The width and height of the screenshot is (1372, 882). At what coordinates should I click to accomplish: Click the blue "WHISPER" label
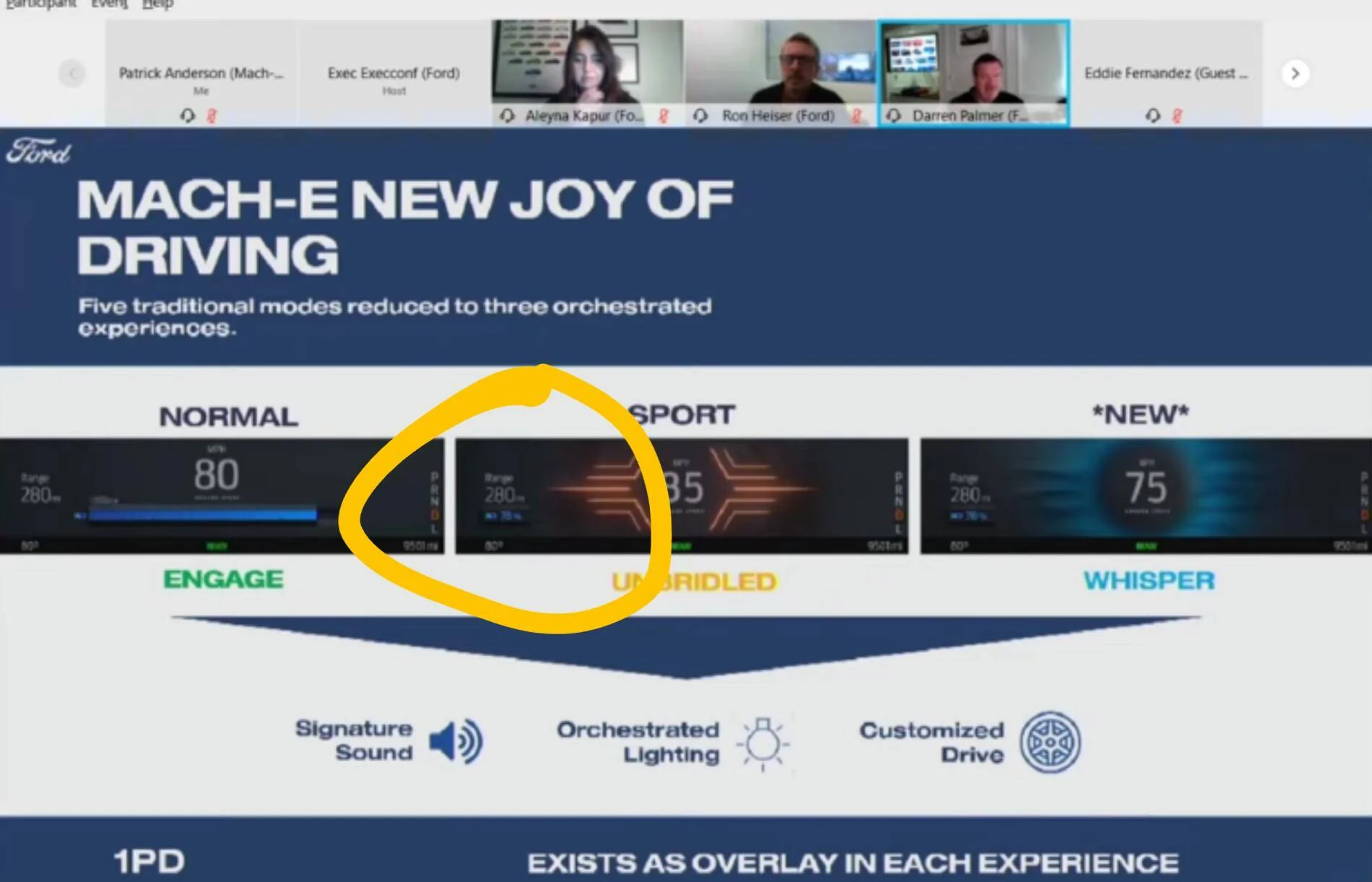[1150, 581]
